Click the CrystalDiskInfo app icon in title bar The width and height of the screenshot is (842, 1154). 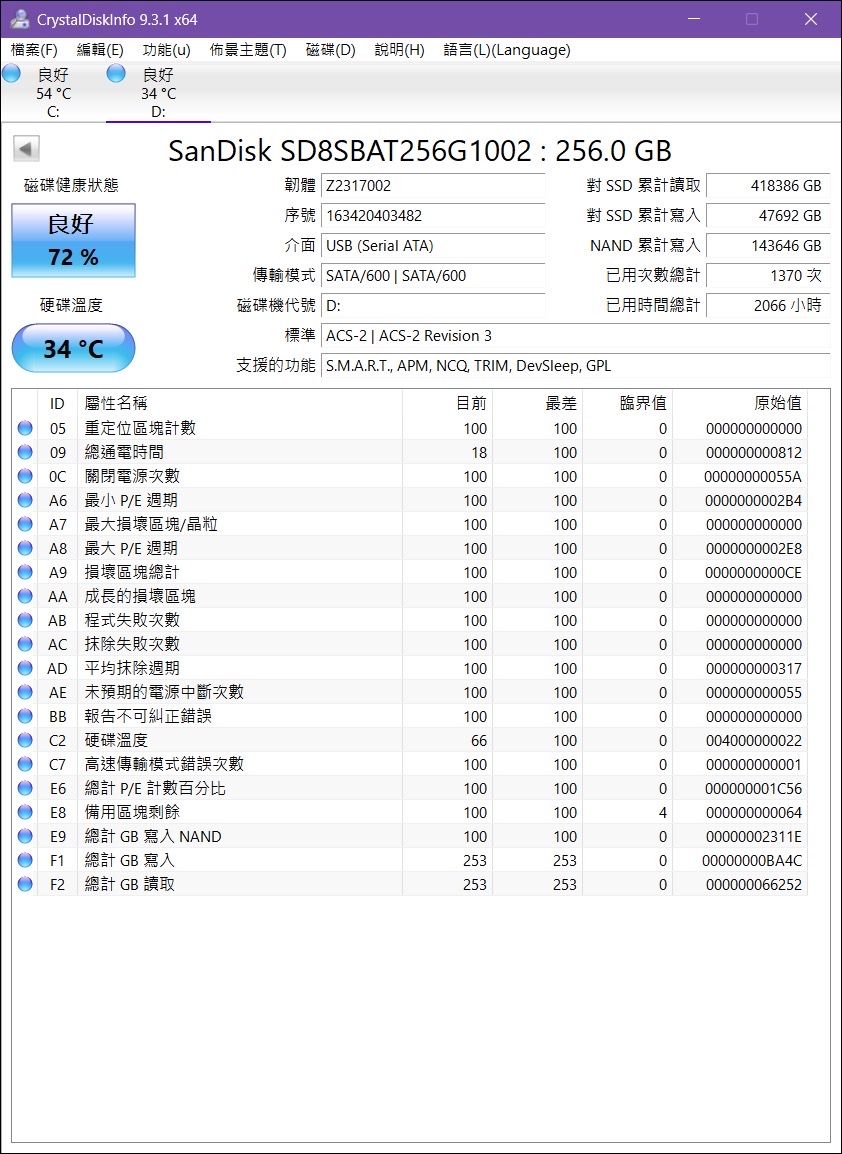(19, 20)
